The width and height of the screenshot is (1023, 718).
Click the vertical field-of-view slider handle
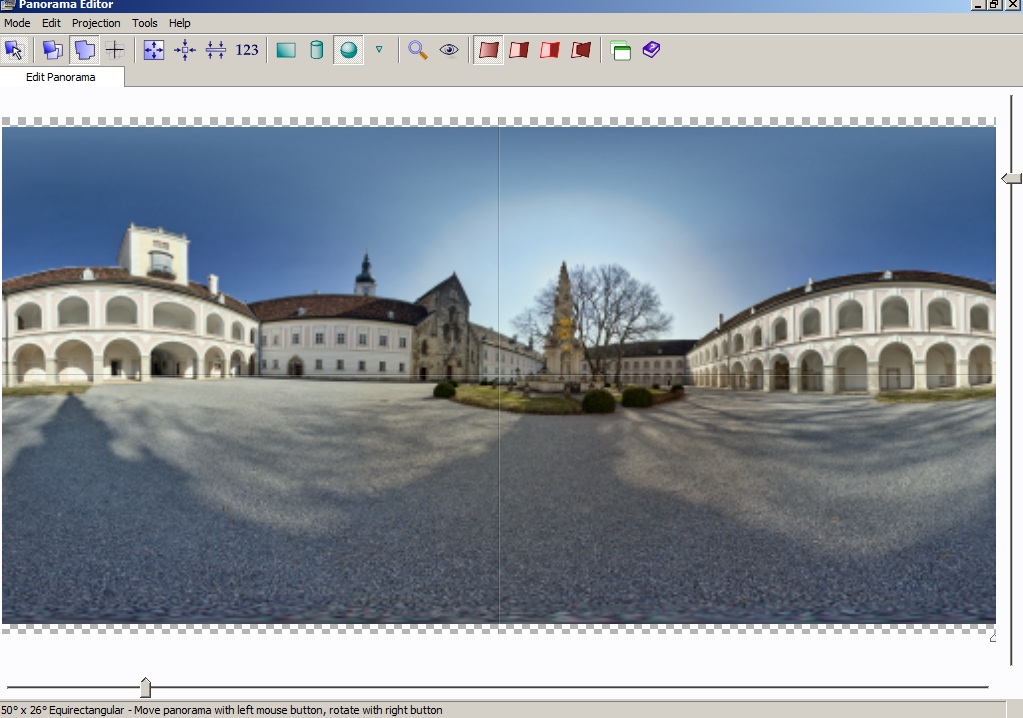click(x=1012, y=178)
